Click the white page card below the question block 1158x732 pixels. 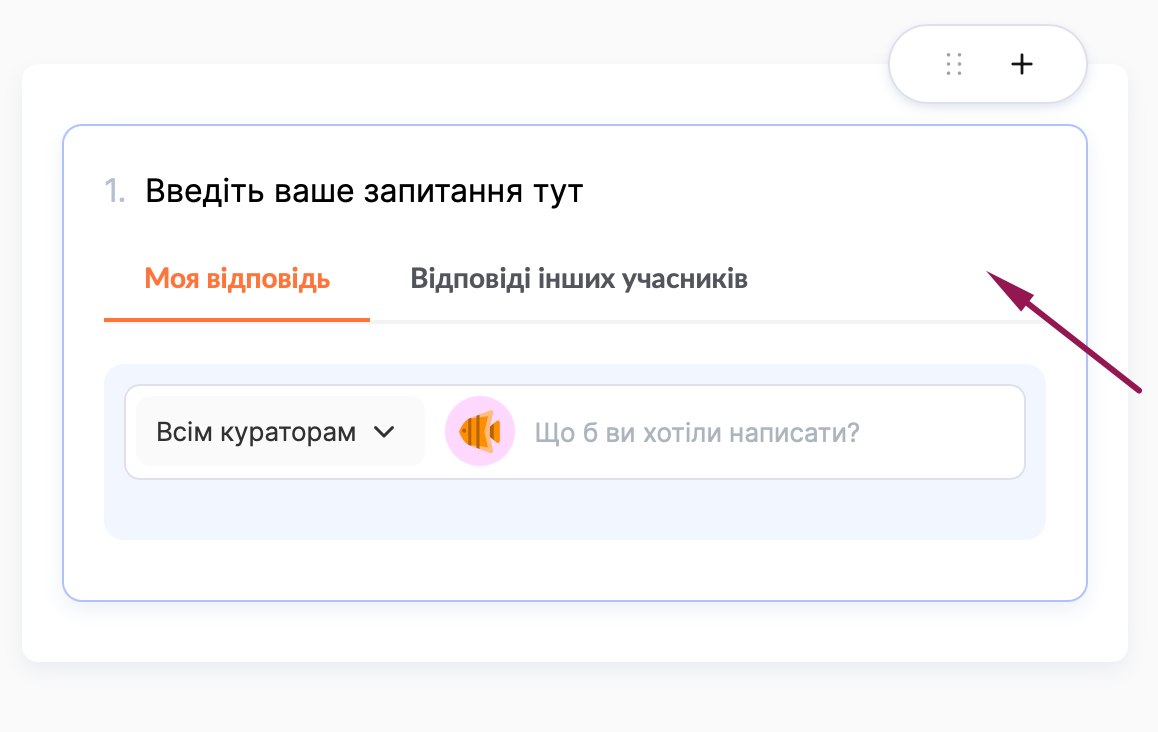click(x=575, y=632)
